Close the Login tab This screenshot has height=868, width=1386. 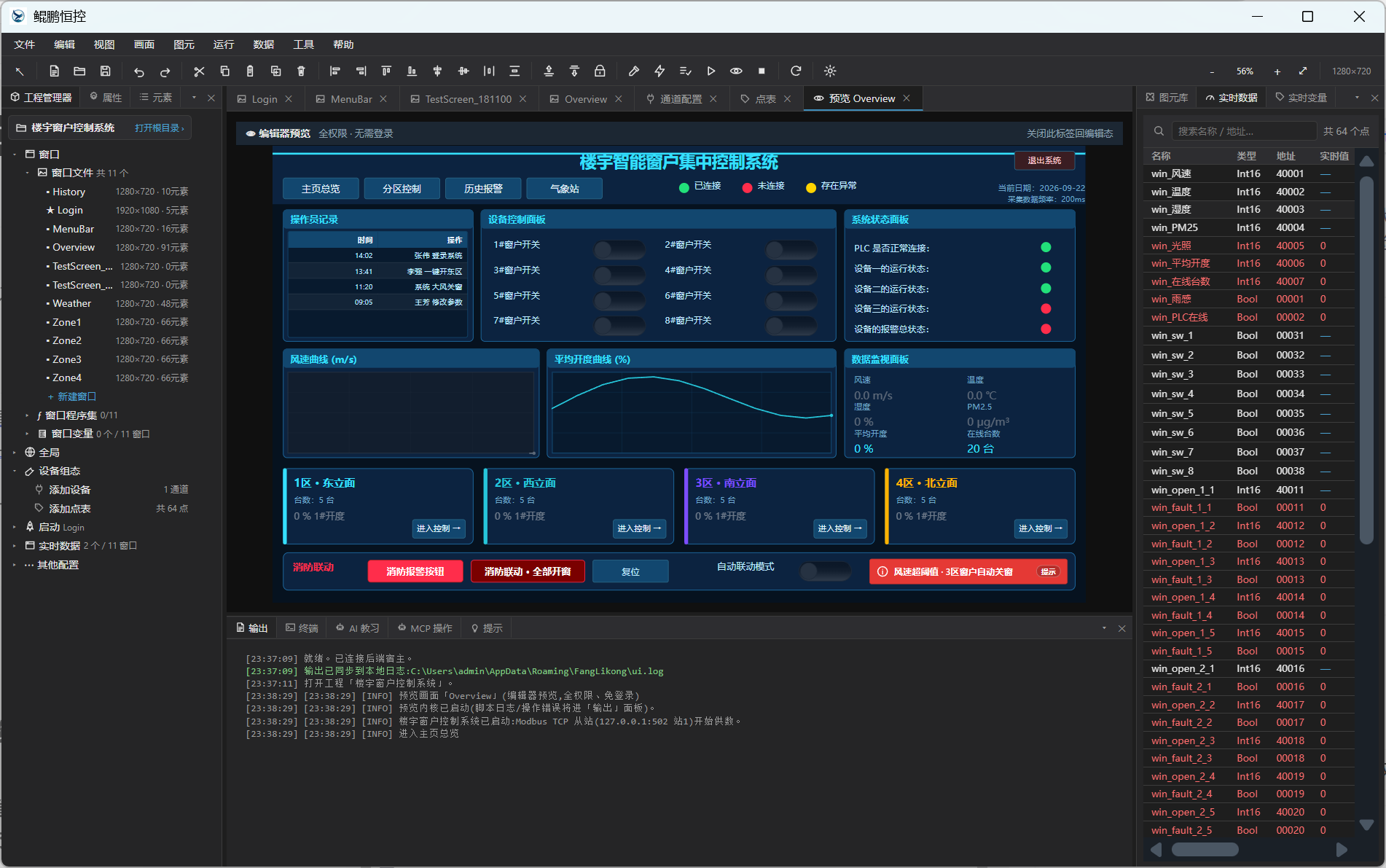click(289, 99)
